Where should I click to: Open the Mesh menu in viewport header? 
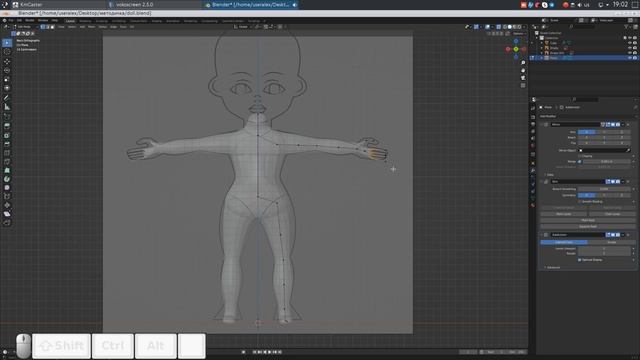click(91, 27)
